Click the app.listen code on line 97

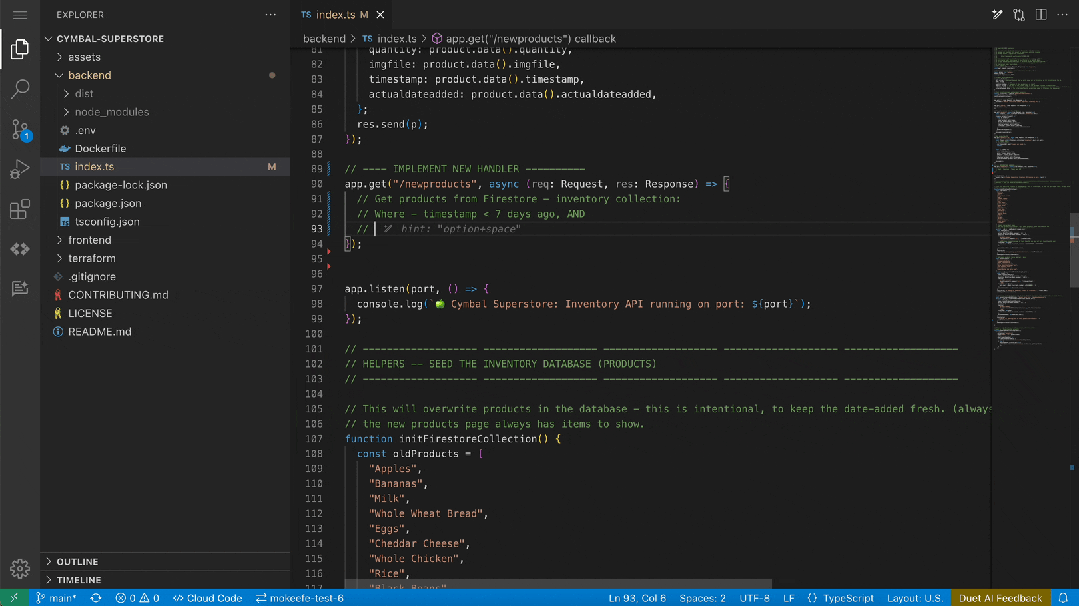(416, 289)
